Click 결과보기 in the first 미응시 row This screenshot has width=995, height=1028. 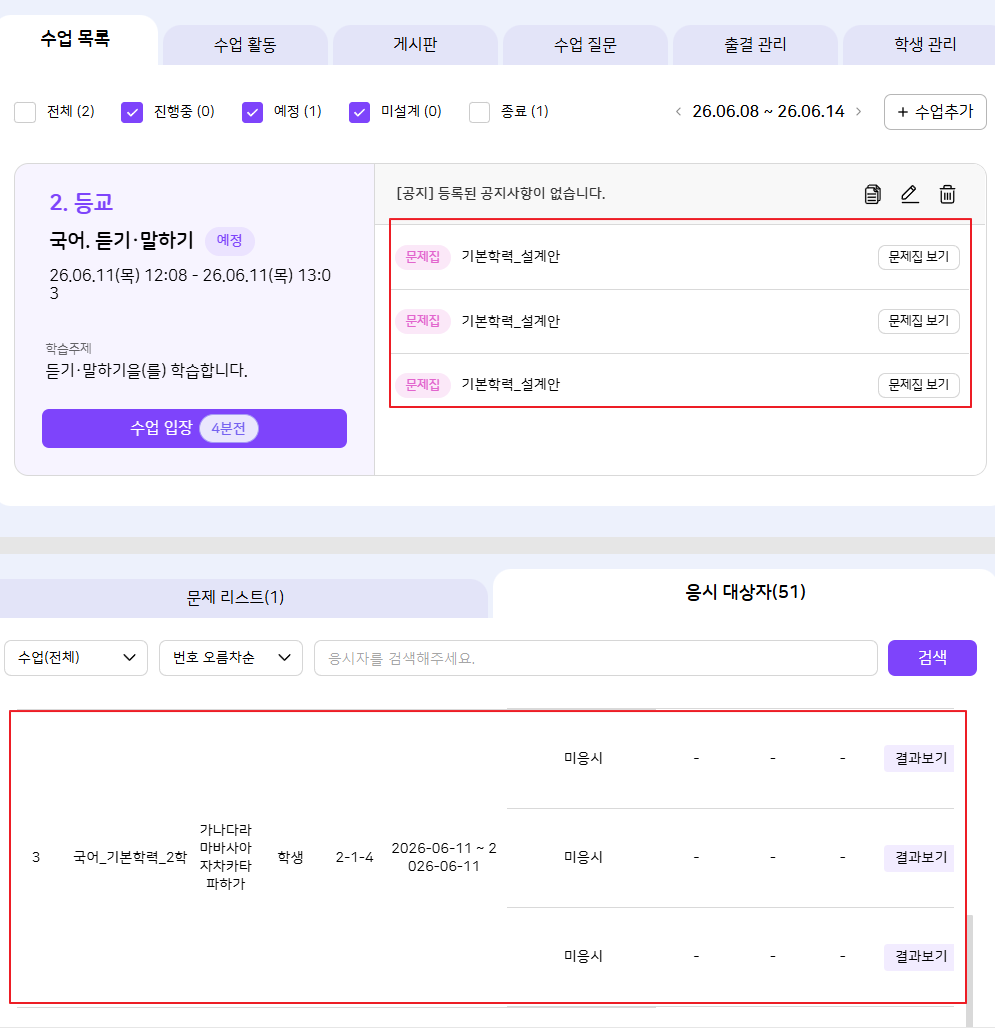click(920, 758)
